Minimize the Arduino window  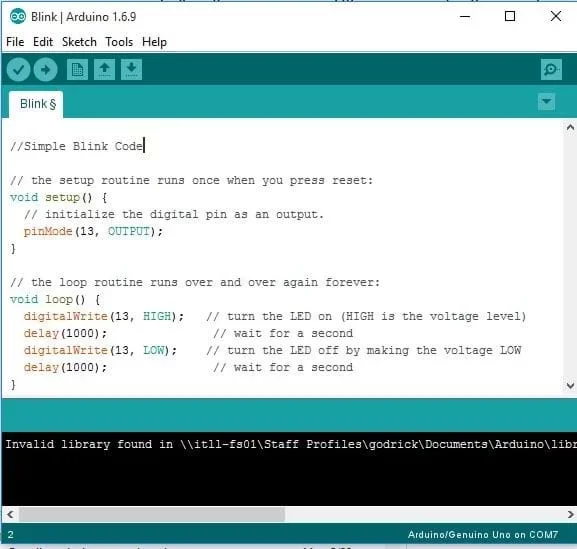tap(465, 16)
